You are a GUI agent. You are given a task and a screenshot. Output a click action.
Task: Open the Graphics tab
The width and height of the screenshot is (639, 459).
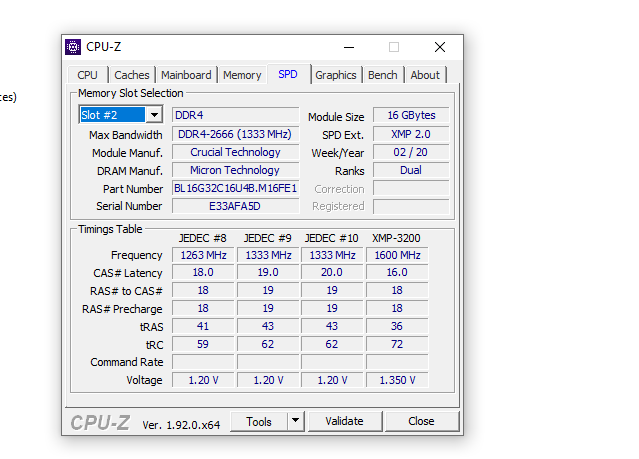coord(336,75)
